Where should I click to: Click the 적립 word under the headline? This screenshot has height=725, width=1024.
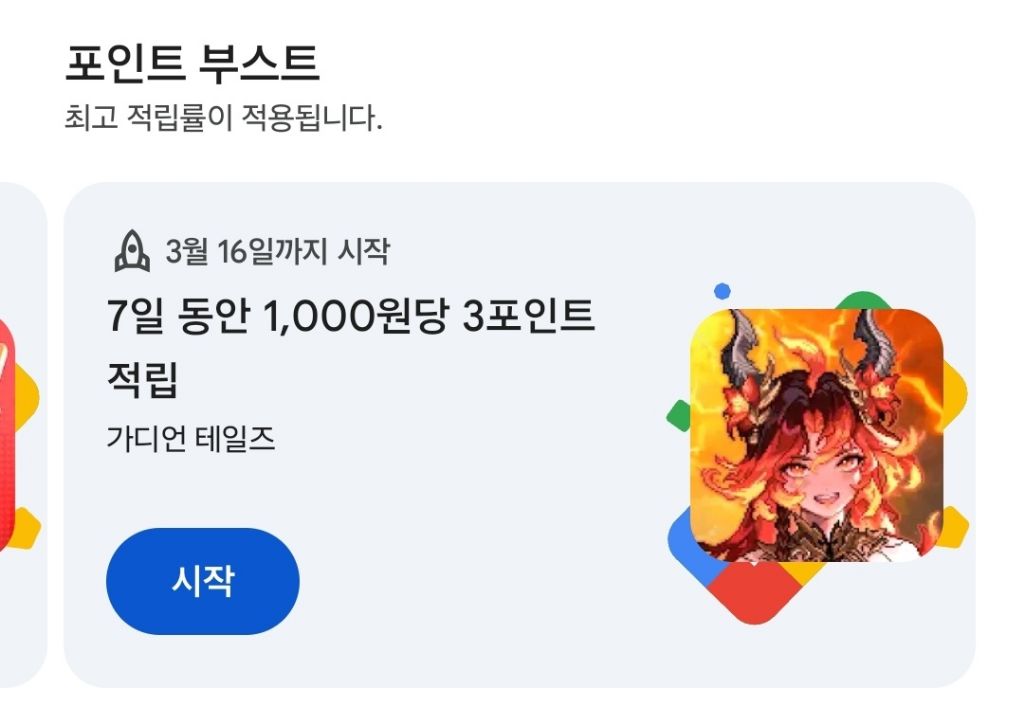click(142, 378)
